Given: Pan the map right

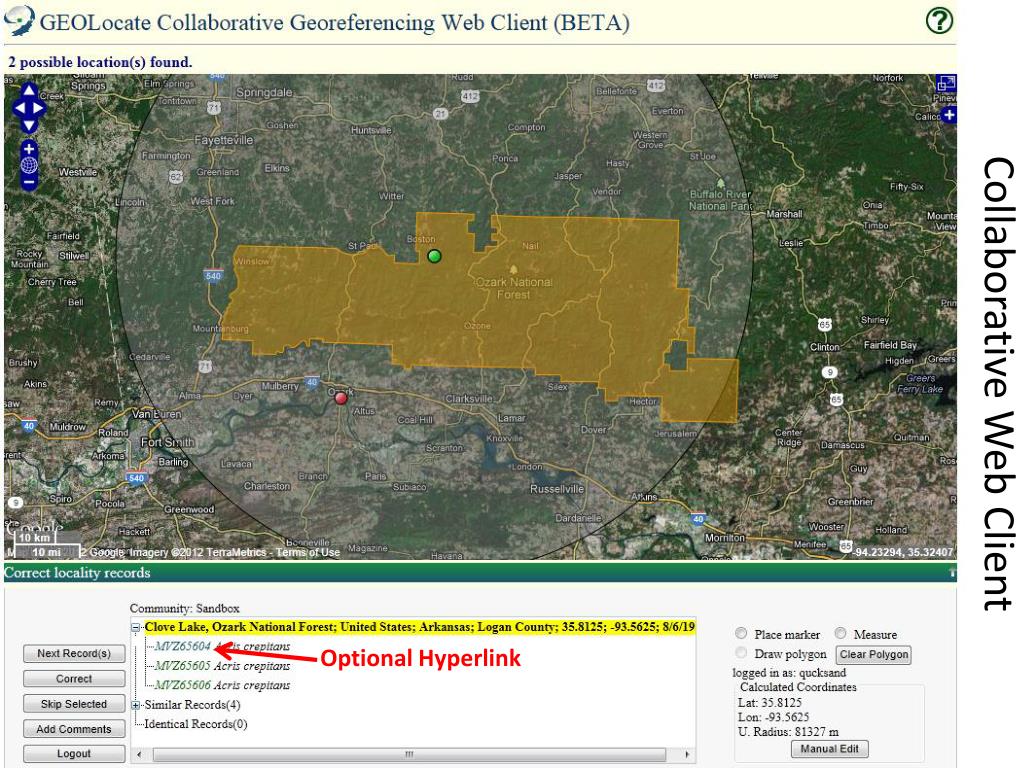Looking at the screenshot, I should 38,108.
